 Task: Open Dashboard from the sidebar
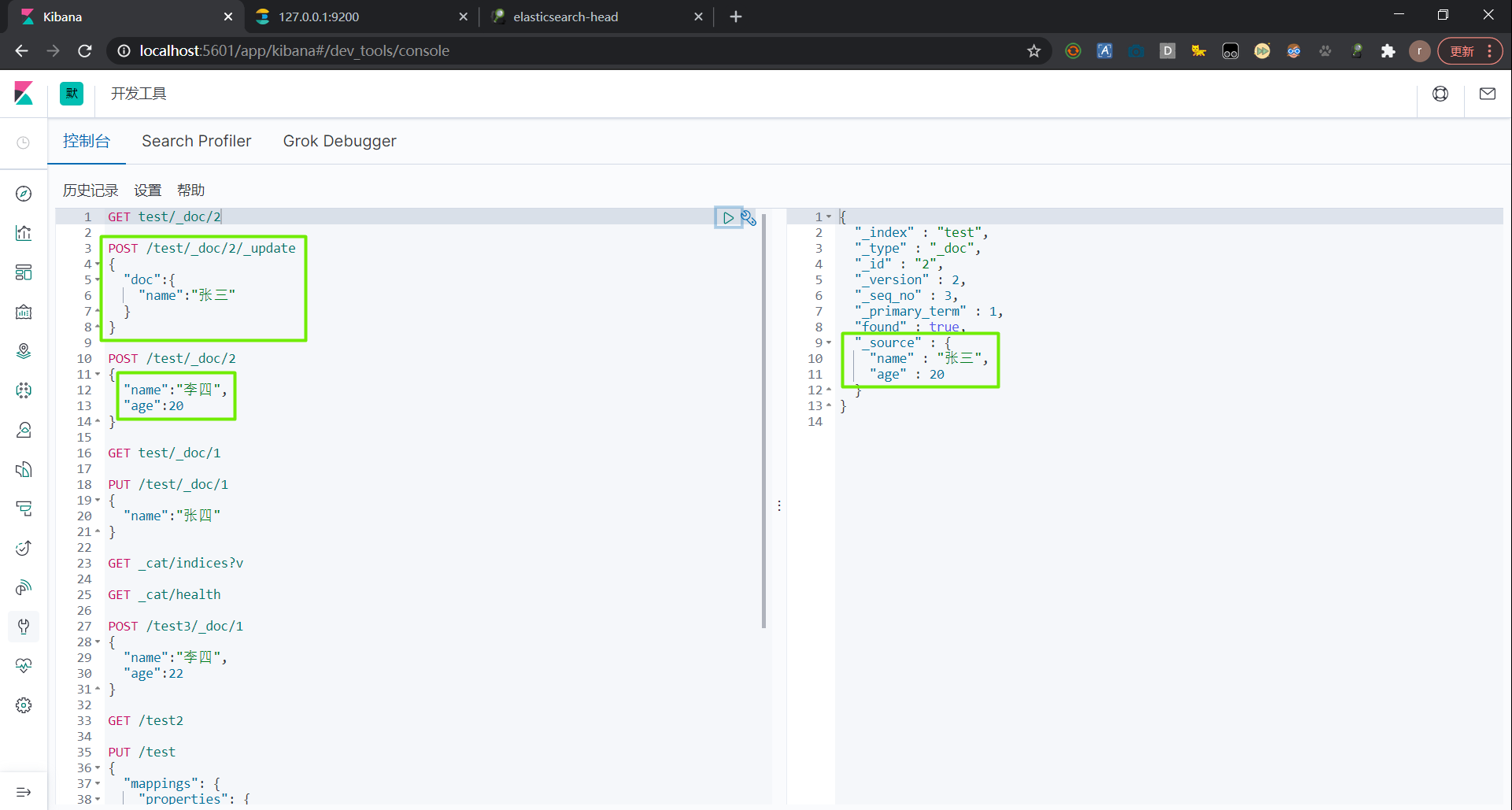[24, 272]
